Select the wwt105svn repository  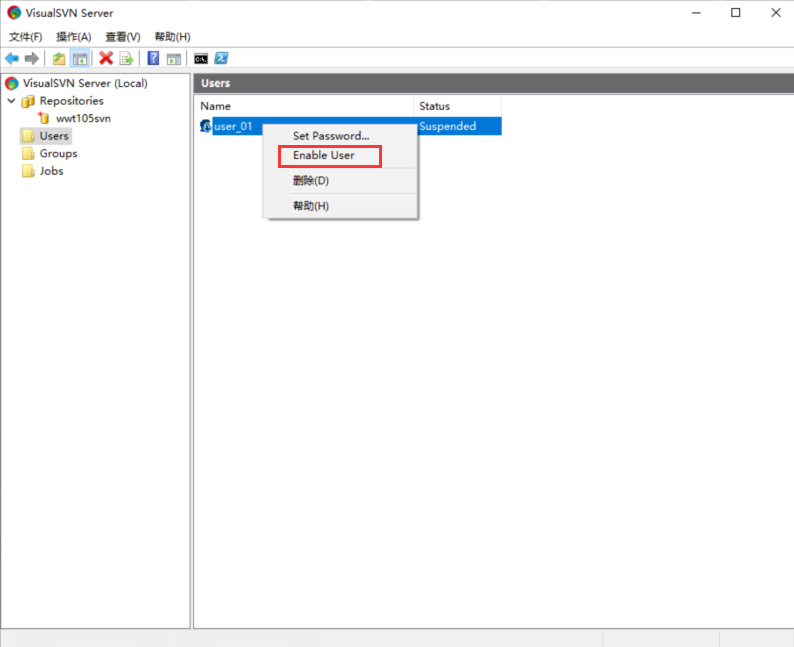coord(83,118)
